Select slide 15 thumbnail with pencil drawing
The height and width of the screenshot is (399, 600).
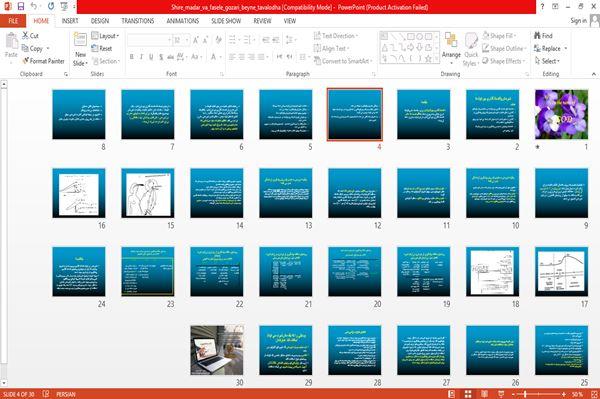148,193
